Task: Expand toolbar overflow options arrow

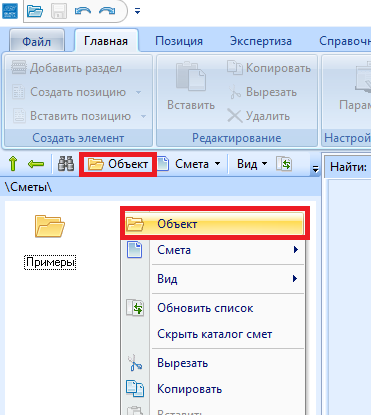Action: [315, 170]
